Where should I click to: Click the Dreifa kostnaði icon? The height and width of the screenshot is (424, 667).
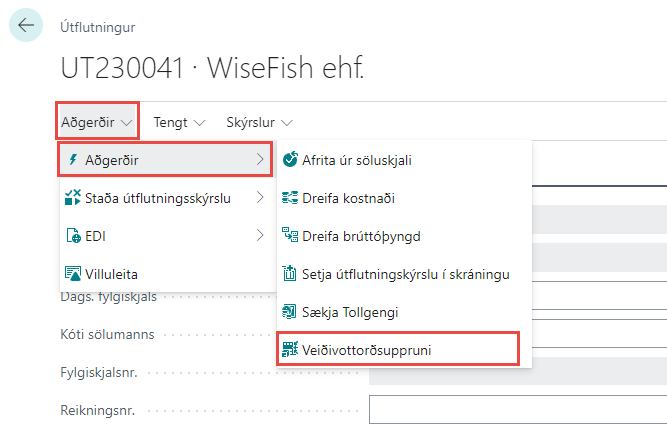[x=290, y=198]
